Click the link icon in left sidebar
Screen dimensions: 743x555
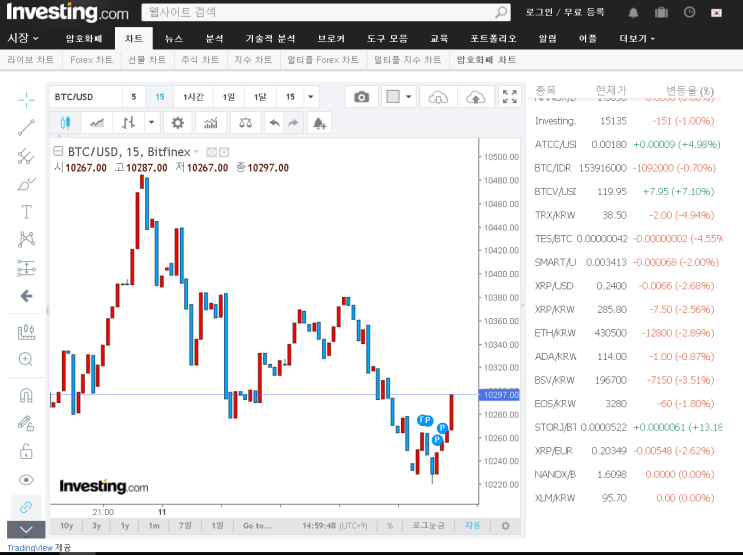27,508
